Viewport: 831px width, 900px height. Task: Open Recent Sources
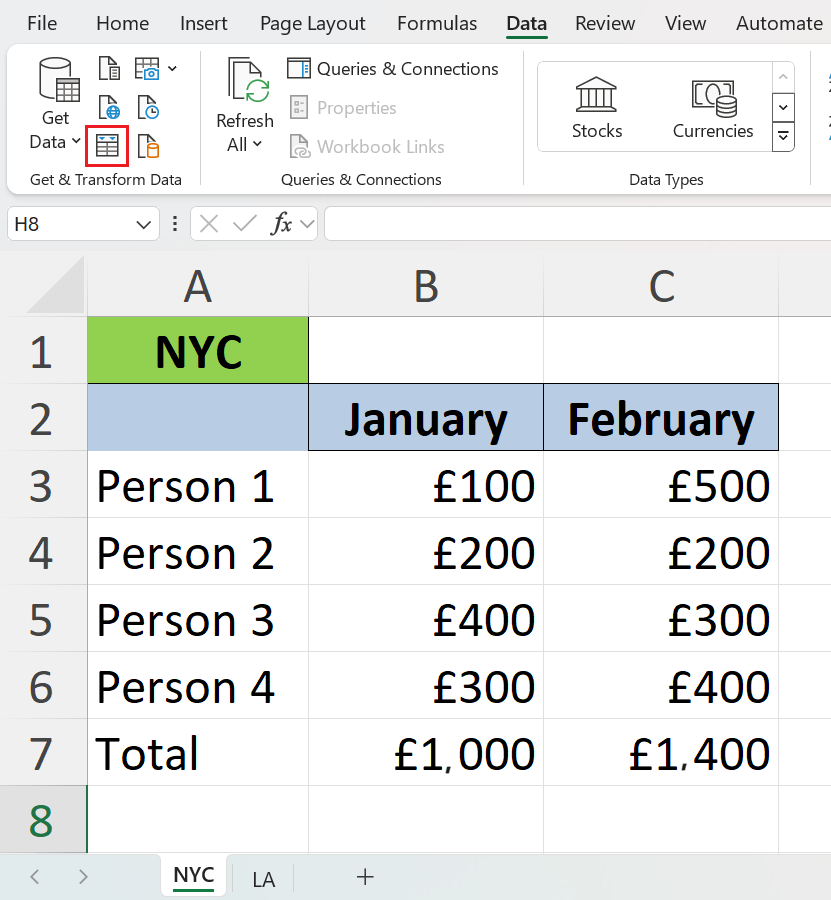(x=148, y=108)
